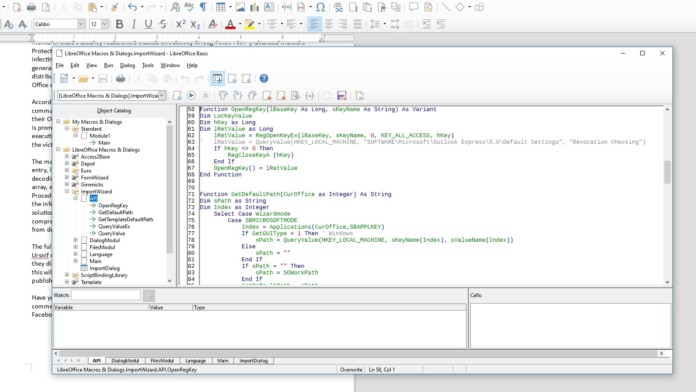Click the Run BASIC play icon
The image size is (696, 392).
click(x=191, y=95)
